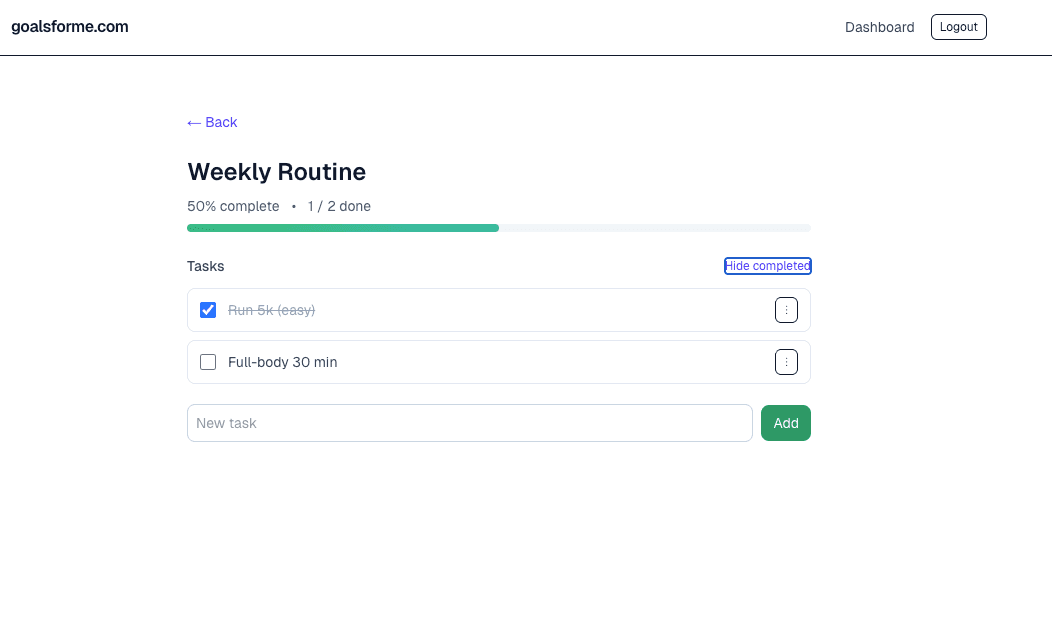Go to Dashboard in top navigation
This screenshot has width=1052, height=635.
[x=879, y=27]
